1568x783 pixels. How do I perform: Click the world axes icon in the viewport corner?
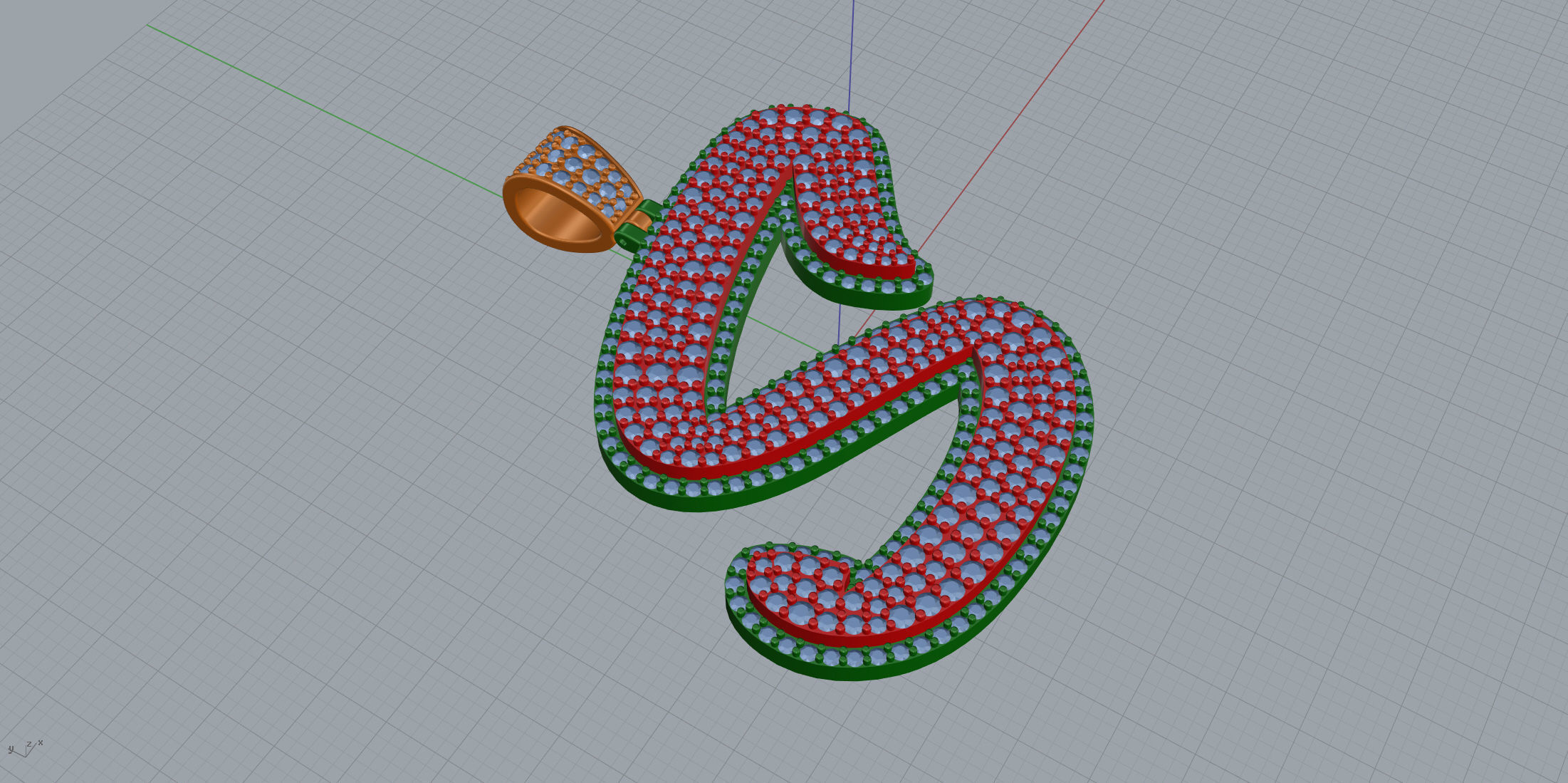tap(25, 747)
